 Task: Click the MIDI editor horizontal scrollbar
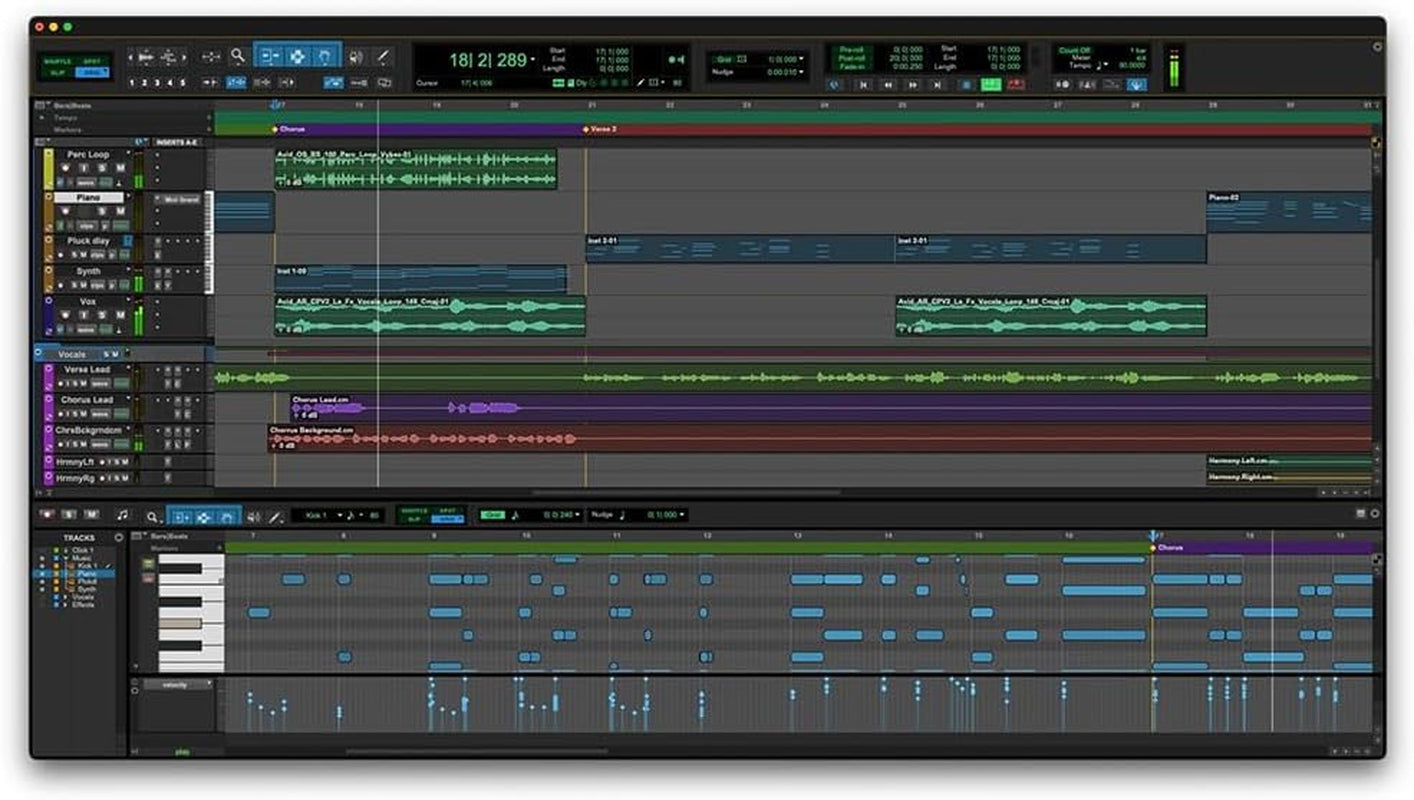477,751
